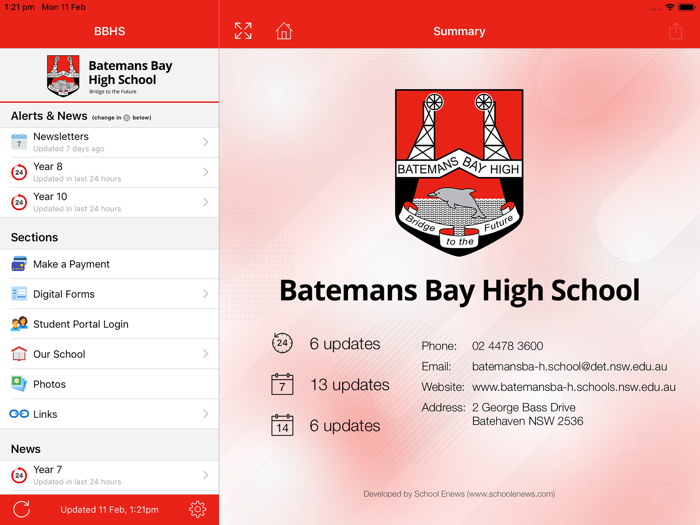Tap the Digital Forms list icon
The width and height of the screenshot is (700, 525).
point(19,294)
